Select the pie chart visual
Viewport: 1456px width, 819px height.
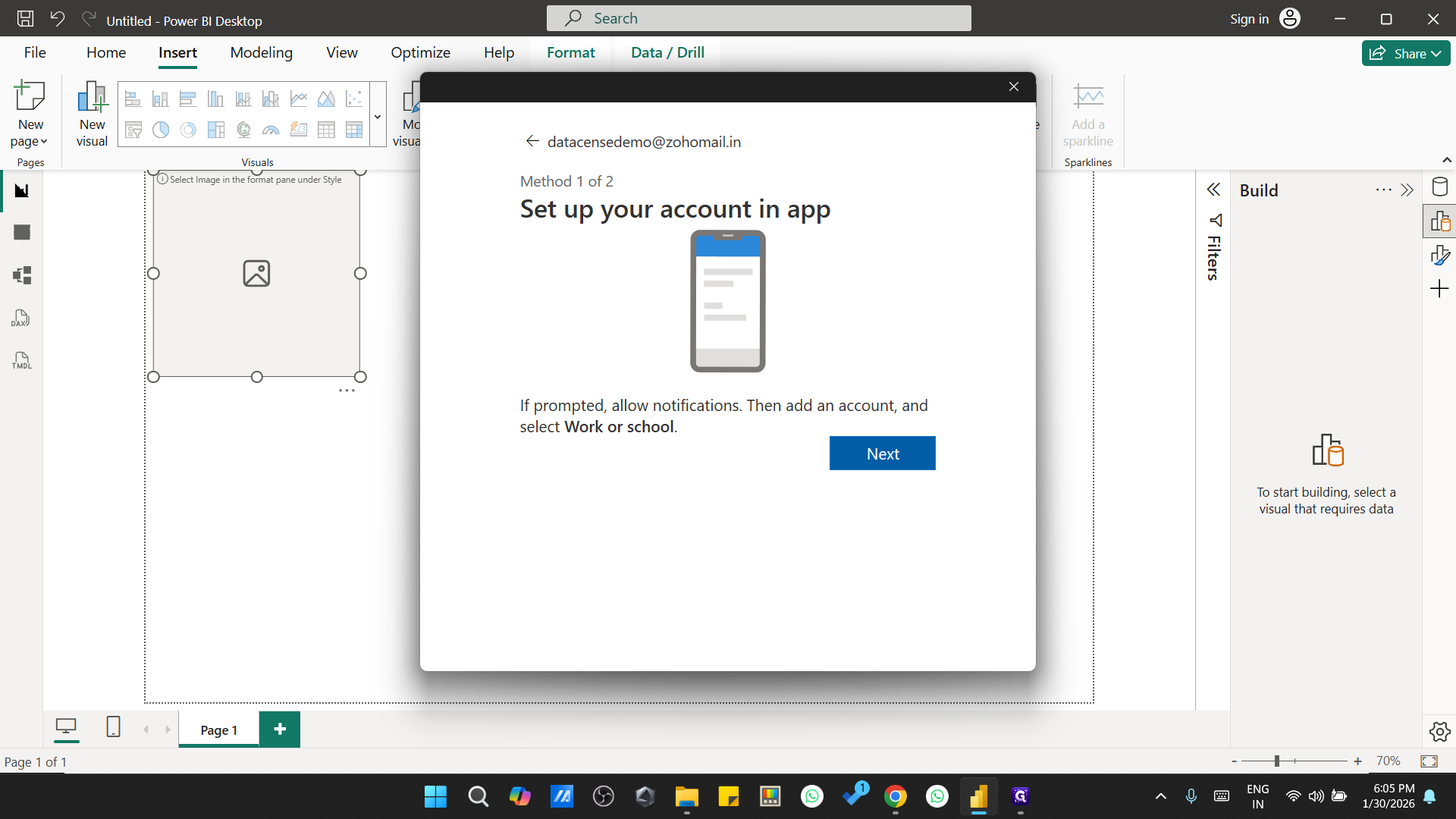click(x=160, y=130)
